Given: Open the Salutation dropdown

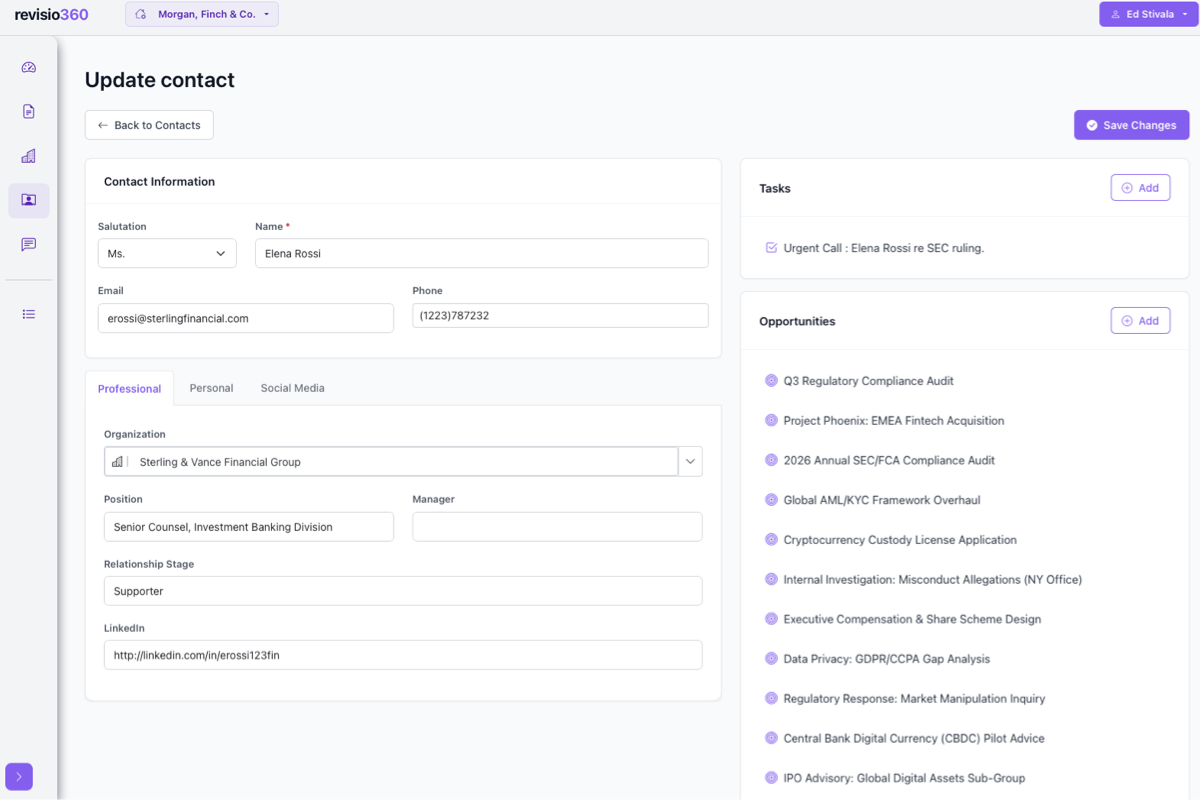Looking at the screenshot, I should [167, 254].
